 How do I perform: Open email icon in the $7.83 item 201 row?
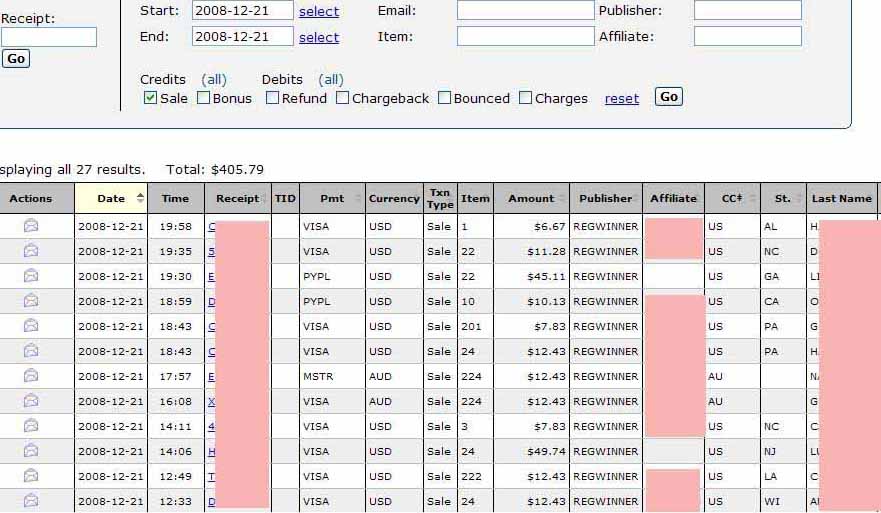(x=31, y=326)
